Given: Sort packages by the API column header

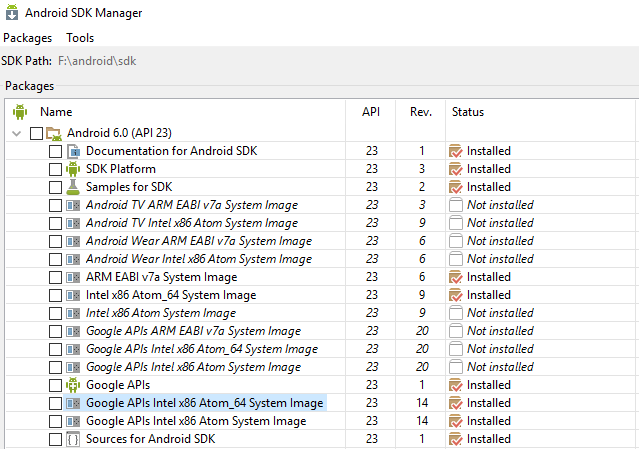Looking at the screenshot, I should point(371,112).
